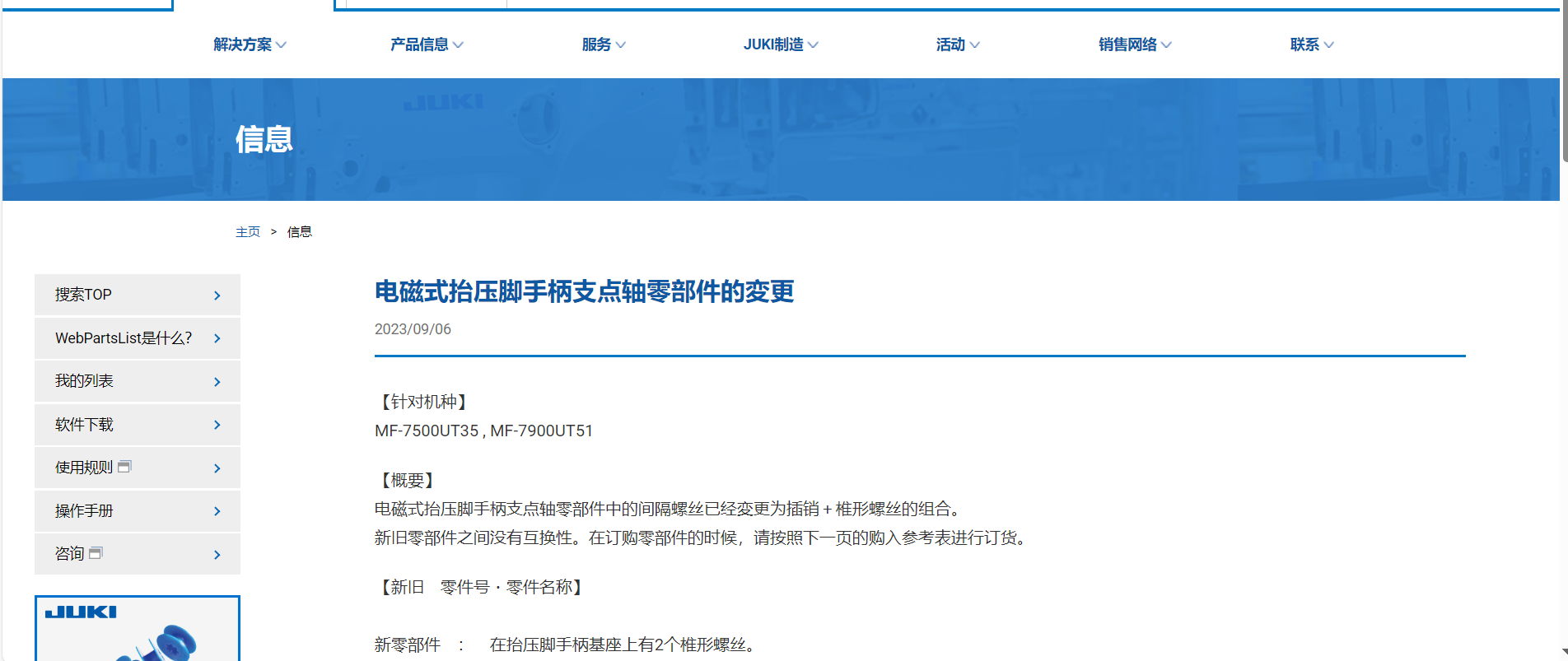Viewport: 1568px width, 661px height.
Task: Click the chevron icon for 操作手册
Action: (x=217, y=511)
